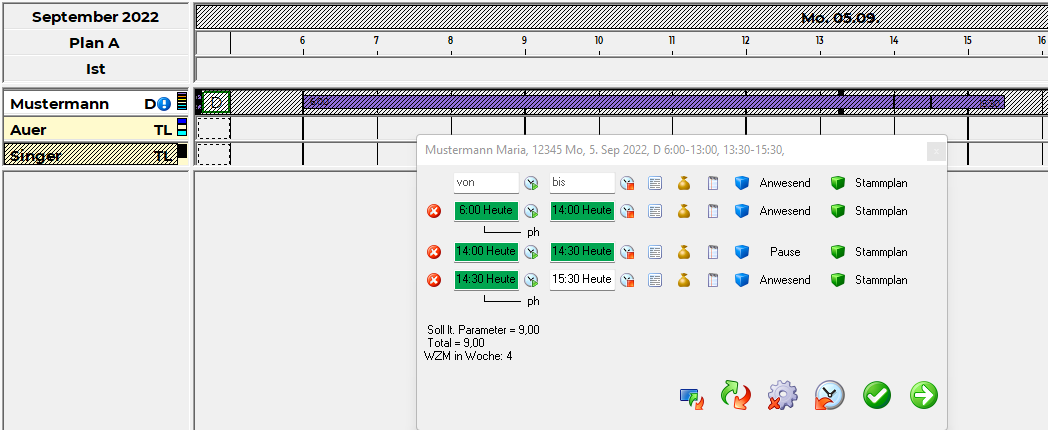Open clock picker beside empty 'von' field
This screenshot has width=1048, height=430.
click(x=531, y=183)
